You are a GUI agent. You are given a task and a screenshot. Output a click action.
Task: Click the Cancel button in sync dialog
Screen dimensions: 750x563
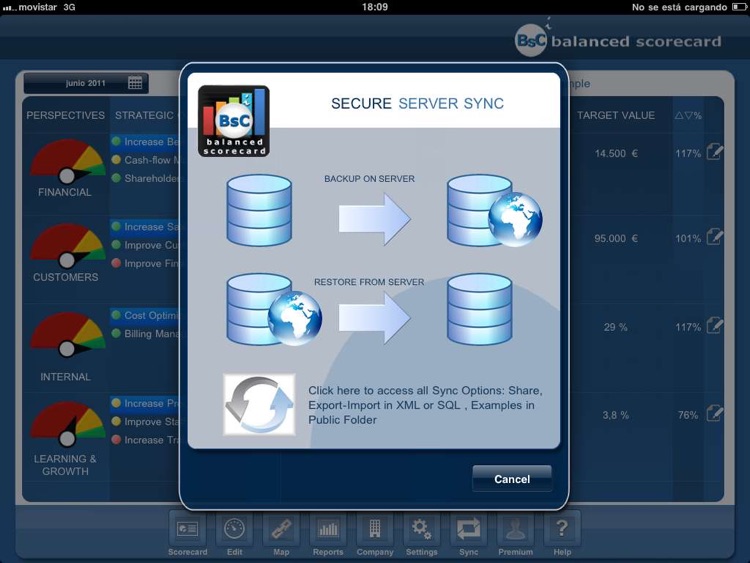[512, 479]
